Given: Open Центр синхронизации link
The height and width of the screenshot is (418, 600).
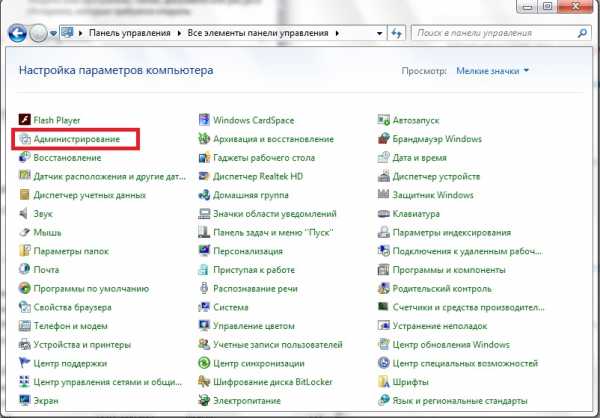Looking at the screenshot, I should tap(259, 363).
